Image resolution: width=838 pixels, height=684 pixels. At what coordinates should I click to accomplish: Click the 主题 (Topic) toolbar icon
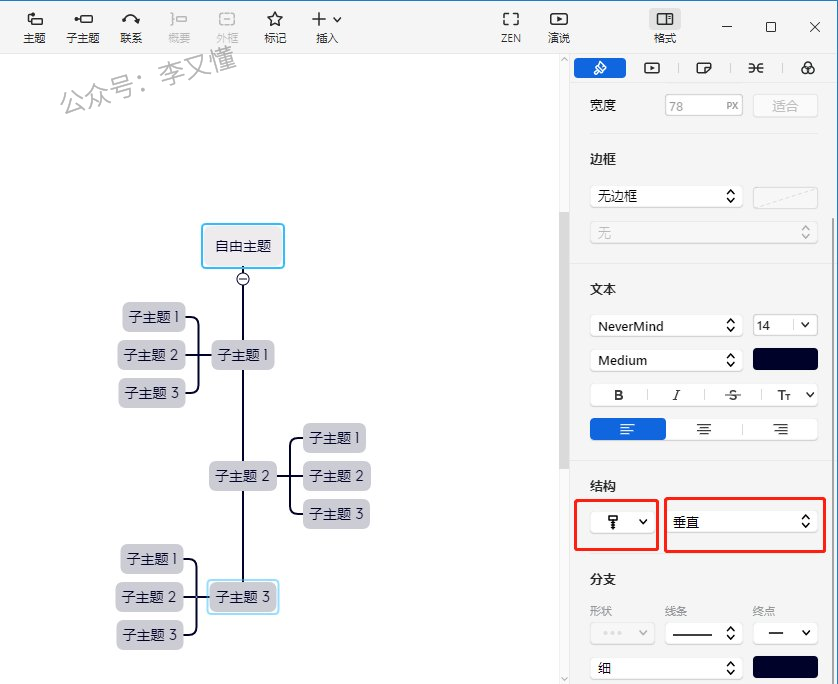click(x=34, y=27)
